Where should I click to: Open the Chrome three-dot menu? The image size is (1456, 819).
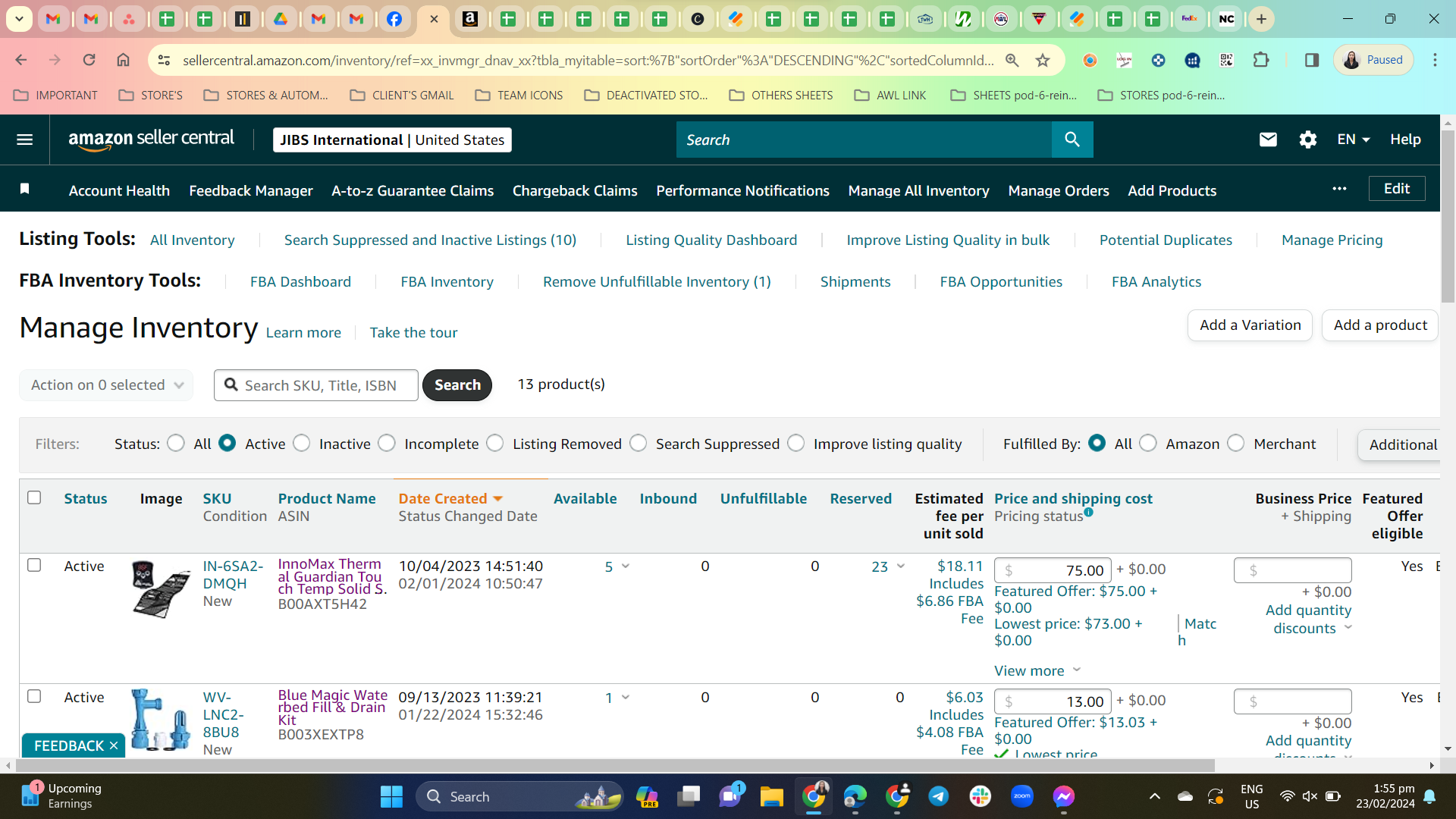(1435, 60)
